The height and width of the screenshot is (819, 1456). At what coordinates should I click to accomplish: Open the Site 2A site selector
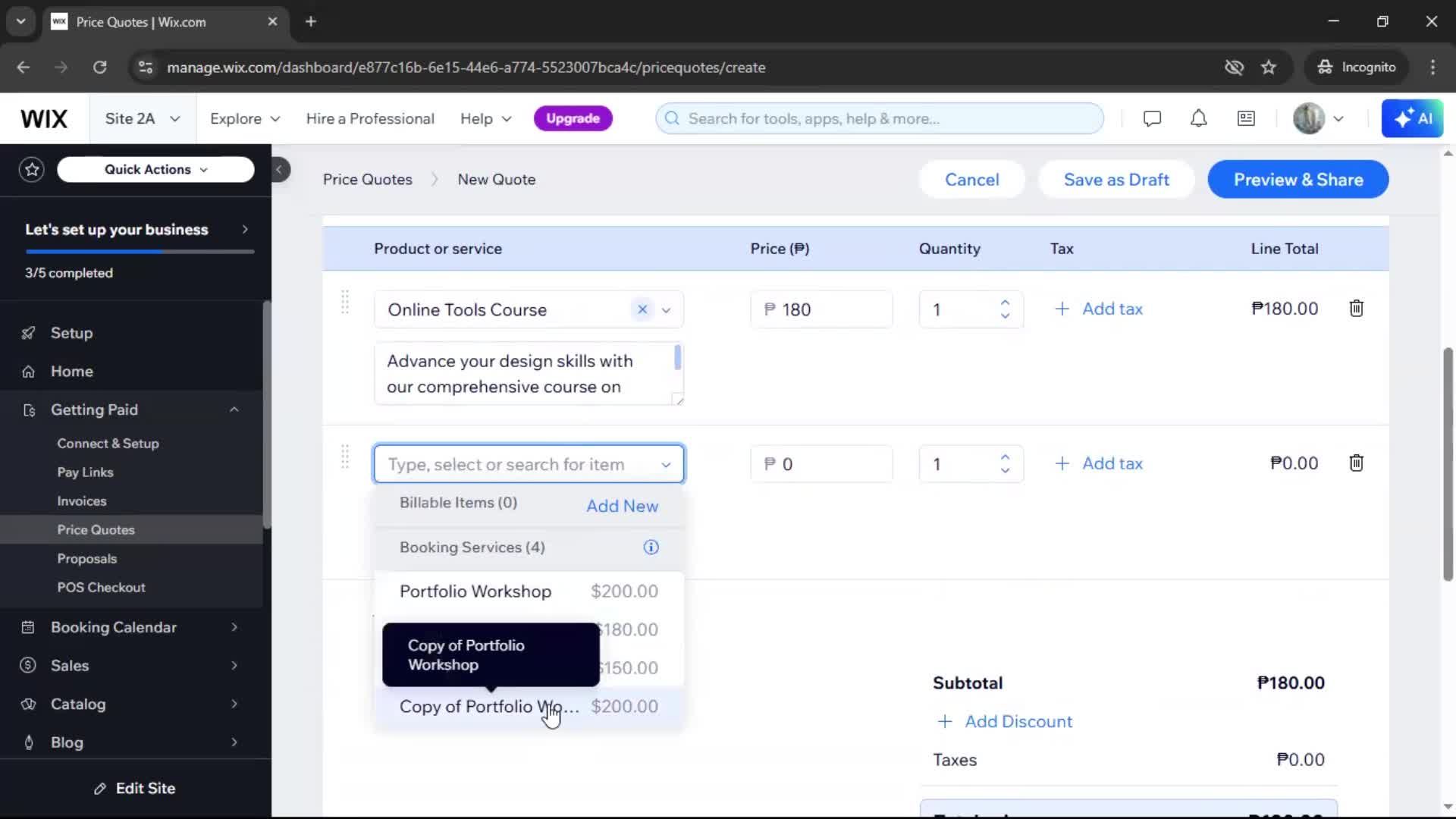click(143, 119)
